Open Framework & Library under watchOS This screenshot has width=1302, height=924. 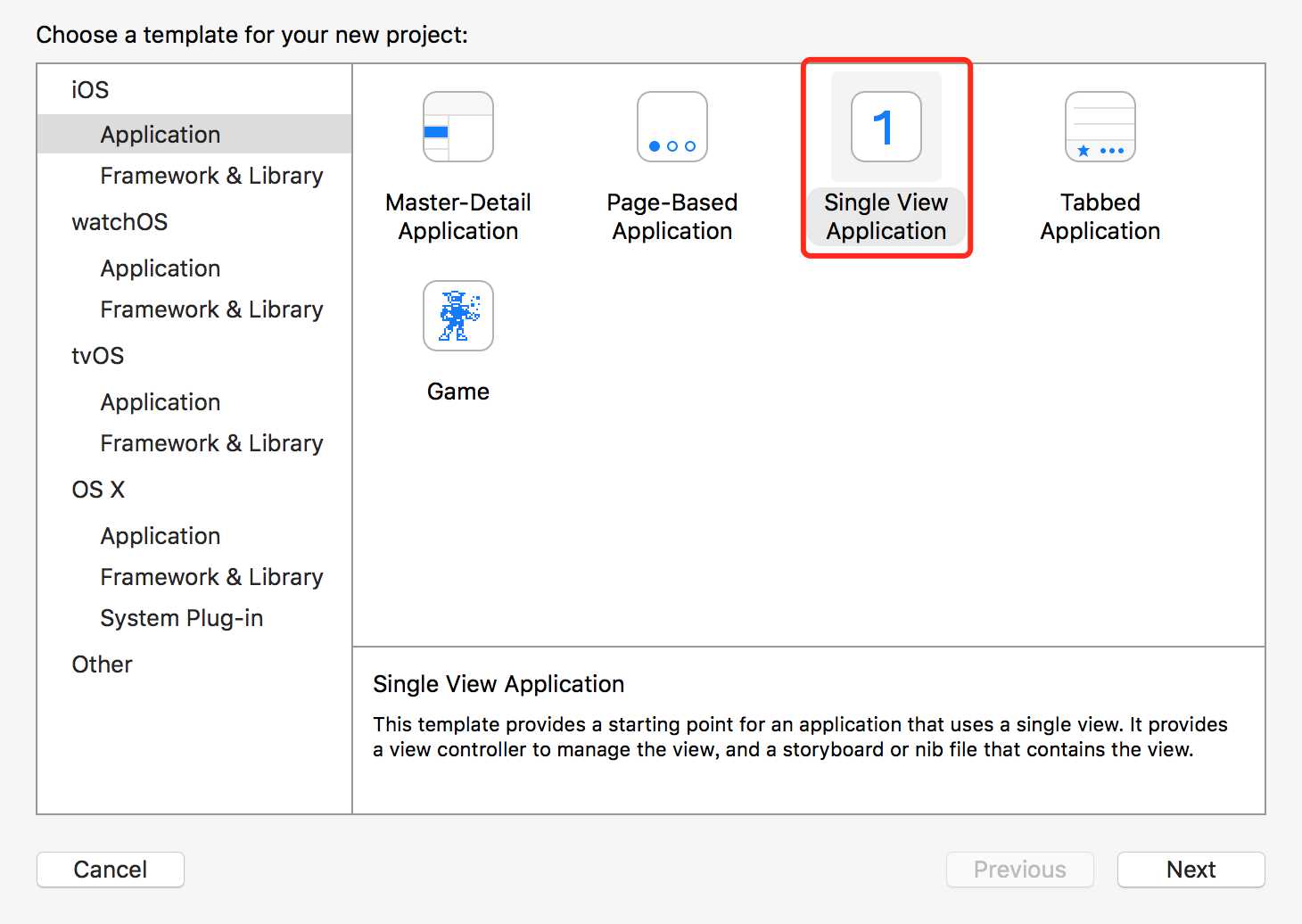coord(211,309)
